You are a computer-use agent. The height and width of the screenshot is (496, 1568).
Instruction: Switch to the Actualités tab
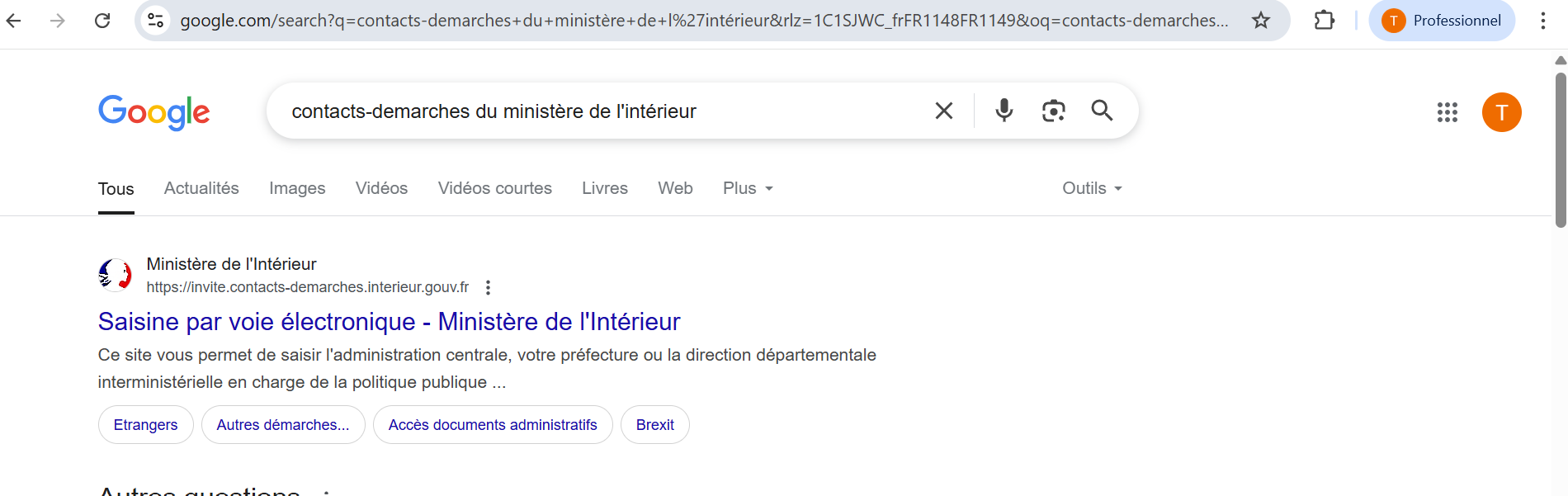[x=201, y=188]
